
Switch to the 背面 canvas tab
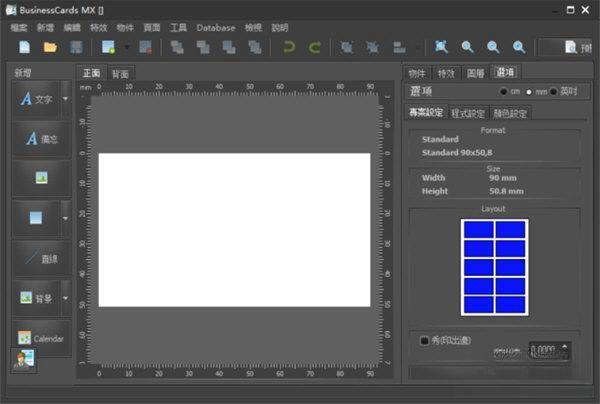point(120,74)
